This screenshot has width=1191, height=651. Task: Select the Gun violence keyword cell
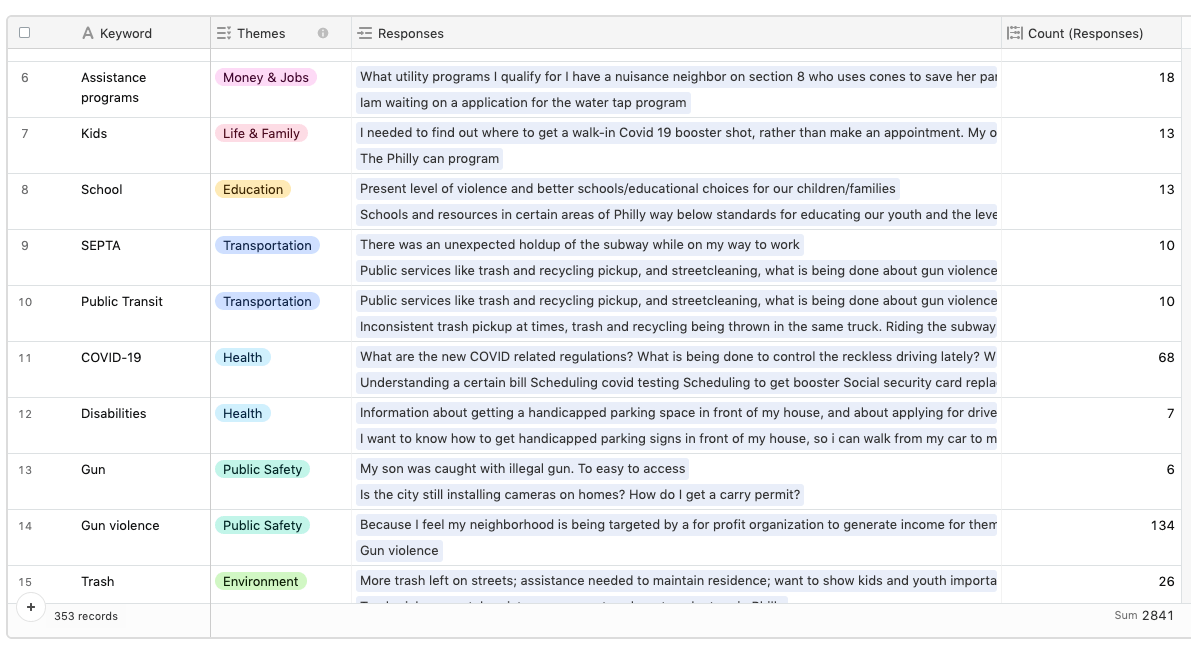click(x=141, y=538)
